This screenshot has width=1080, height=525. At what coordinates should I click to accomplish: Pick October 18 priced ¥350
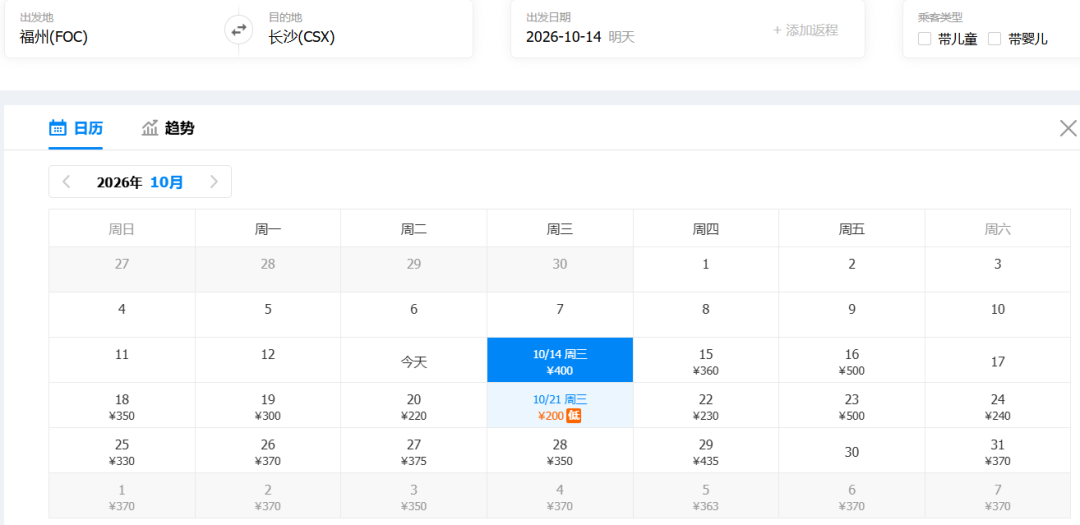click(122, 405)
